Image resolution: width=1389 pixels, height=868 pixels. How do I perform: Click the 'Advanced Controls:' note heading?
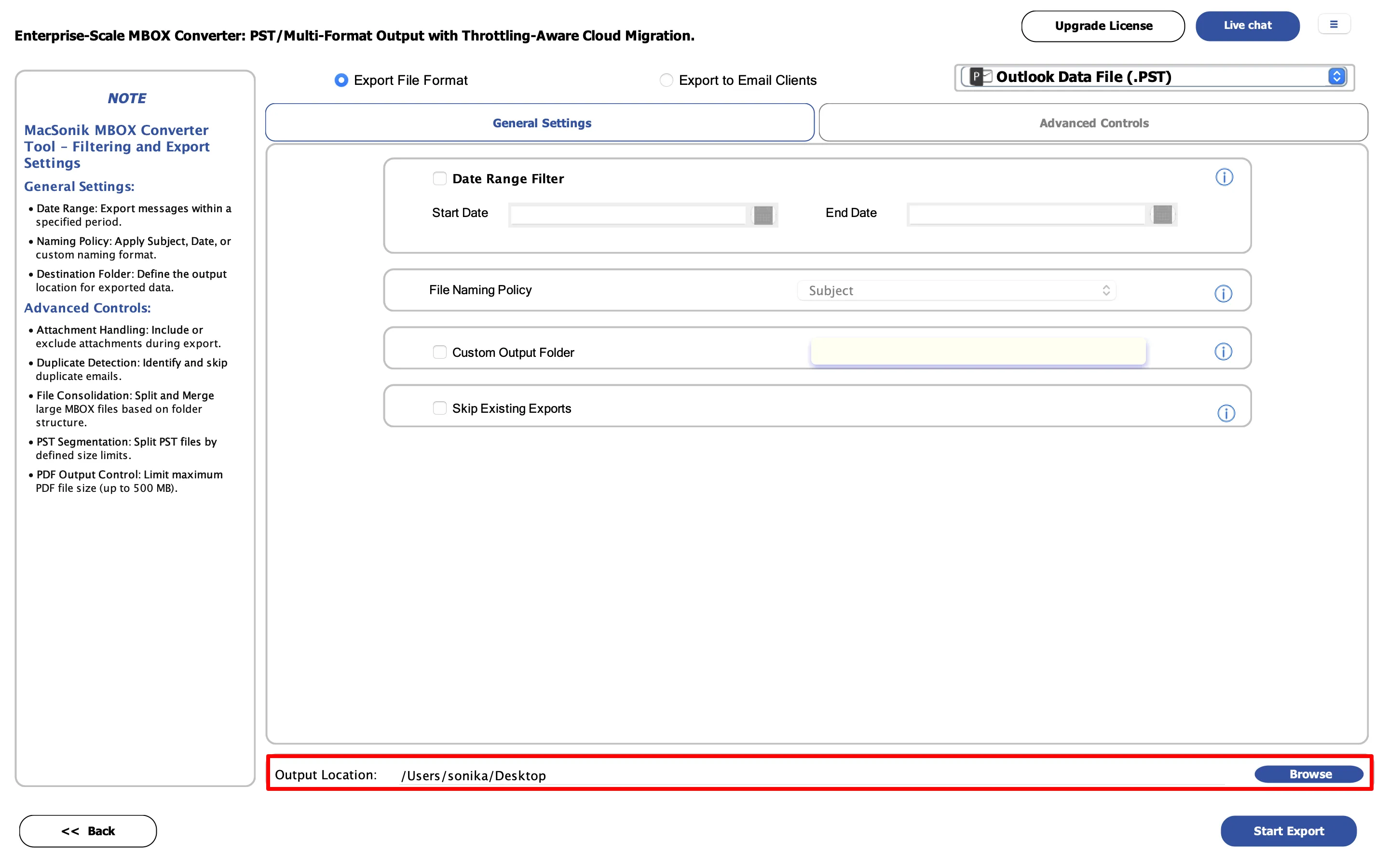(x=87, y=308)
